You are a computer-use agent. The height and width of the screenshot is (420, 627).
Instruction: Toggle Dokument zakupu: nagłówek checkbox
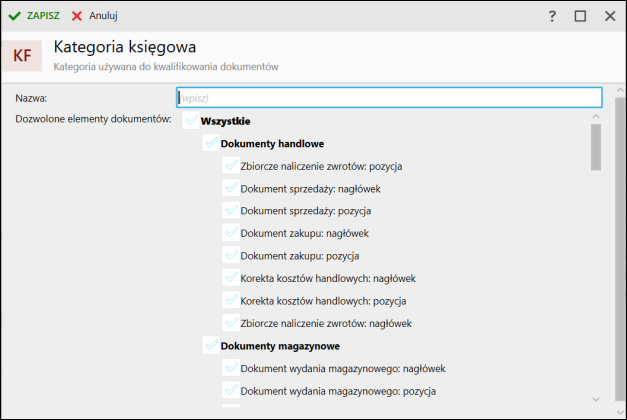231,233
